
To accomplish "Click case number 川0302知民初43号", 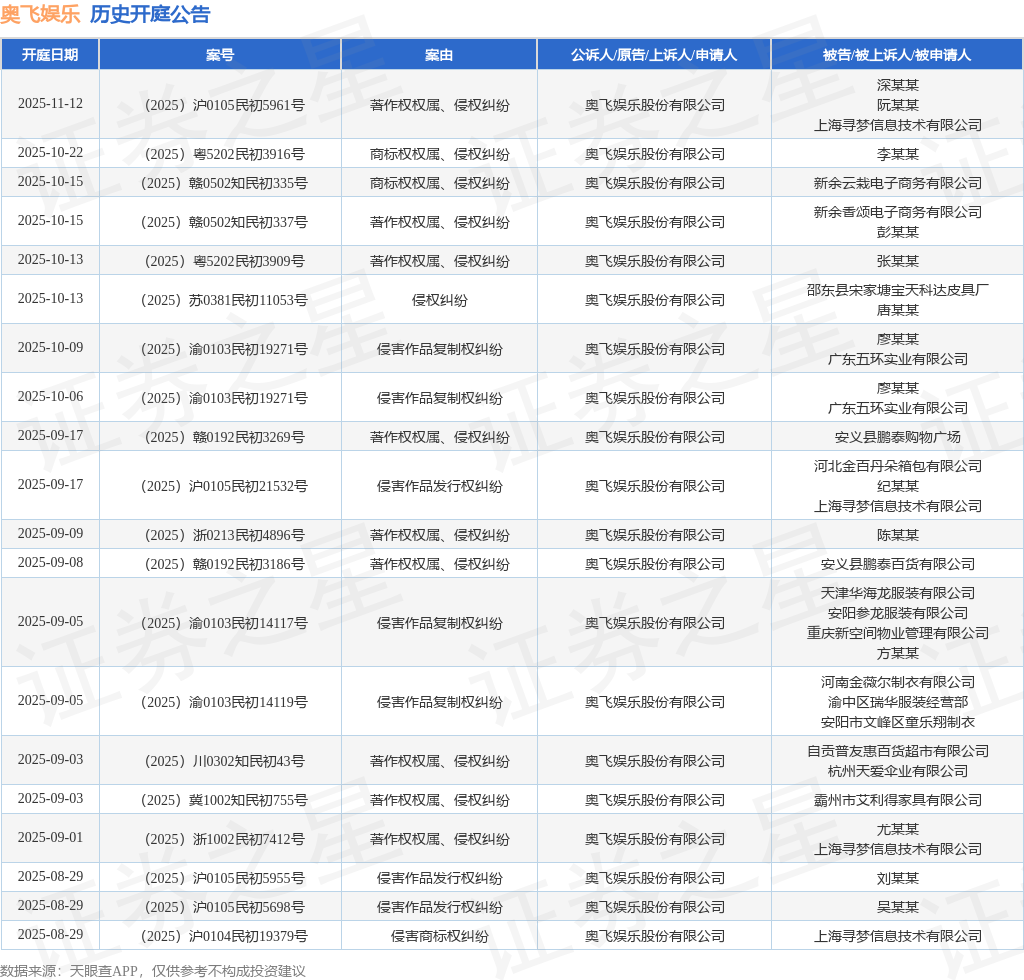I will [x=225, y=761].
